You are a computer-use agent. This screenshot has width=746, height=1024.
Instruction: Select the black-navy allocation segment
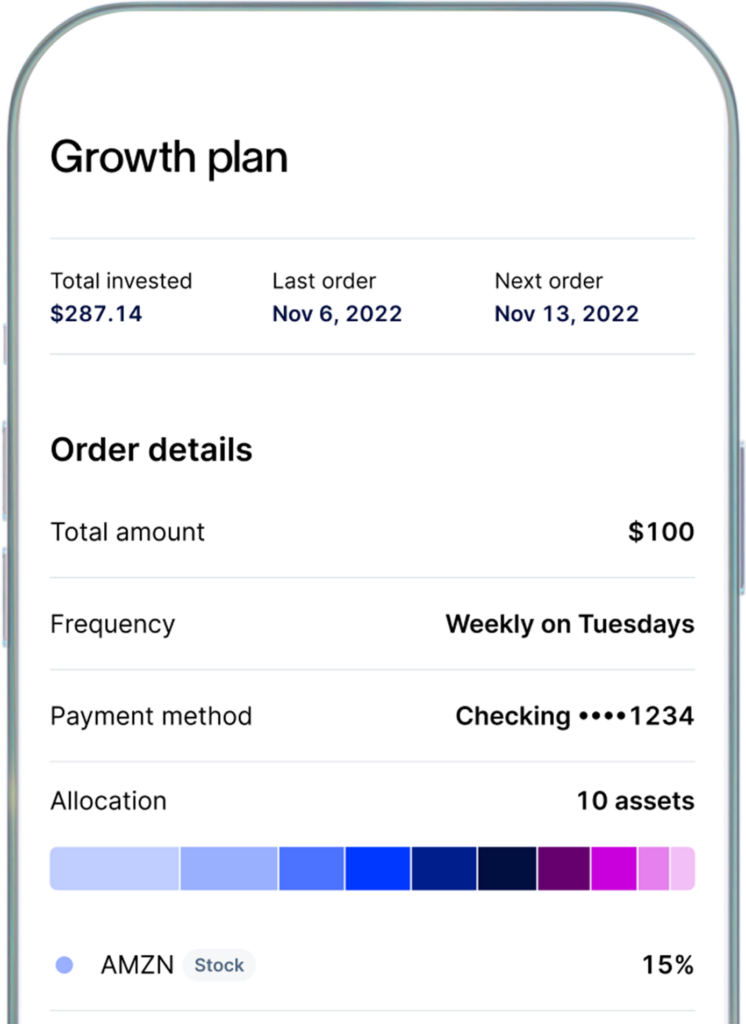pos(507,868)
